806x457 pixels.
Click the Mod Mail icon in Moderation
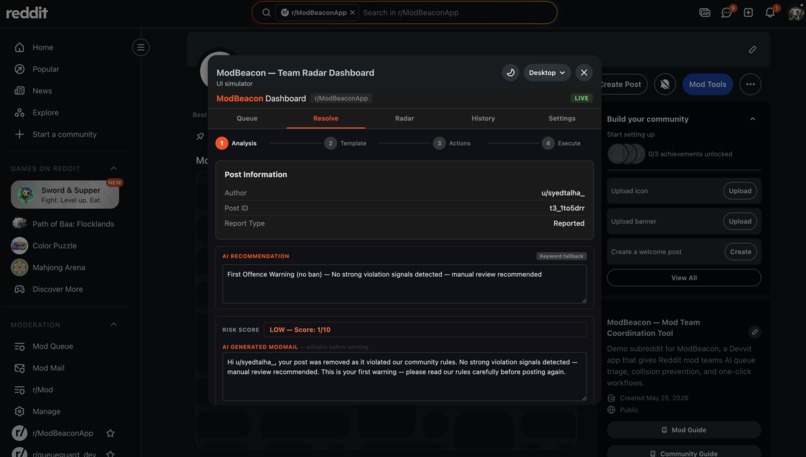20,368
